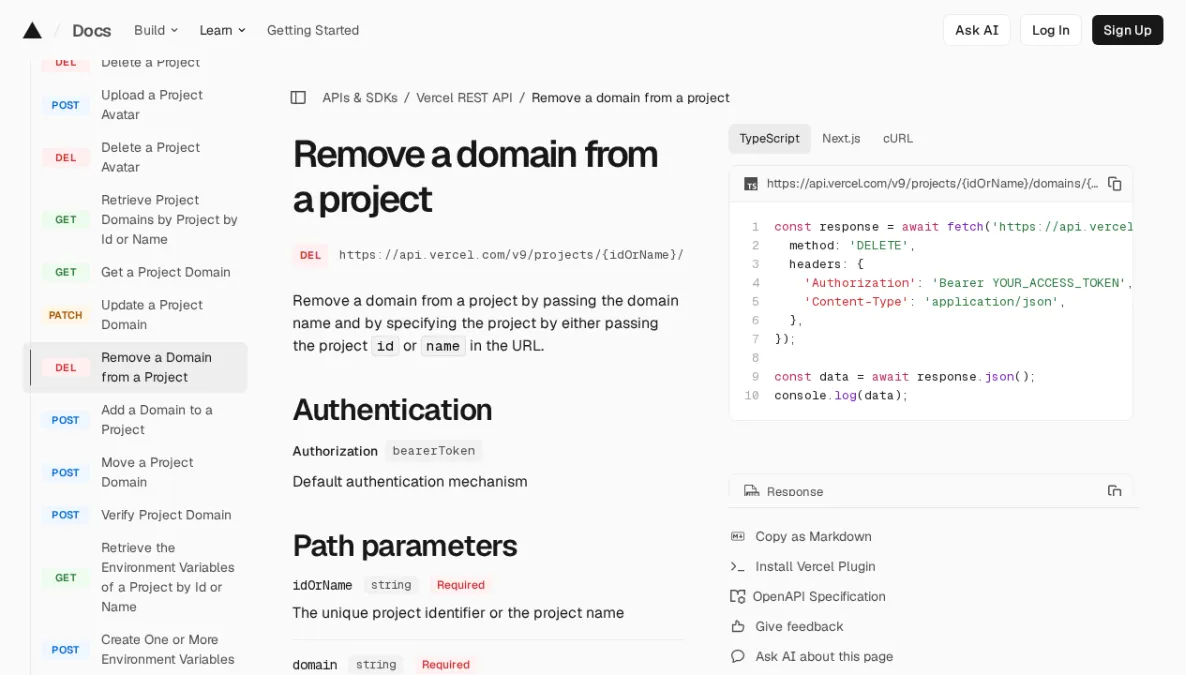Click Ask AI about this page text
The image size is (1200, 675).
824,657
